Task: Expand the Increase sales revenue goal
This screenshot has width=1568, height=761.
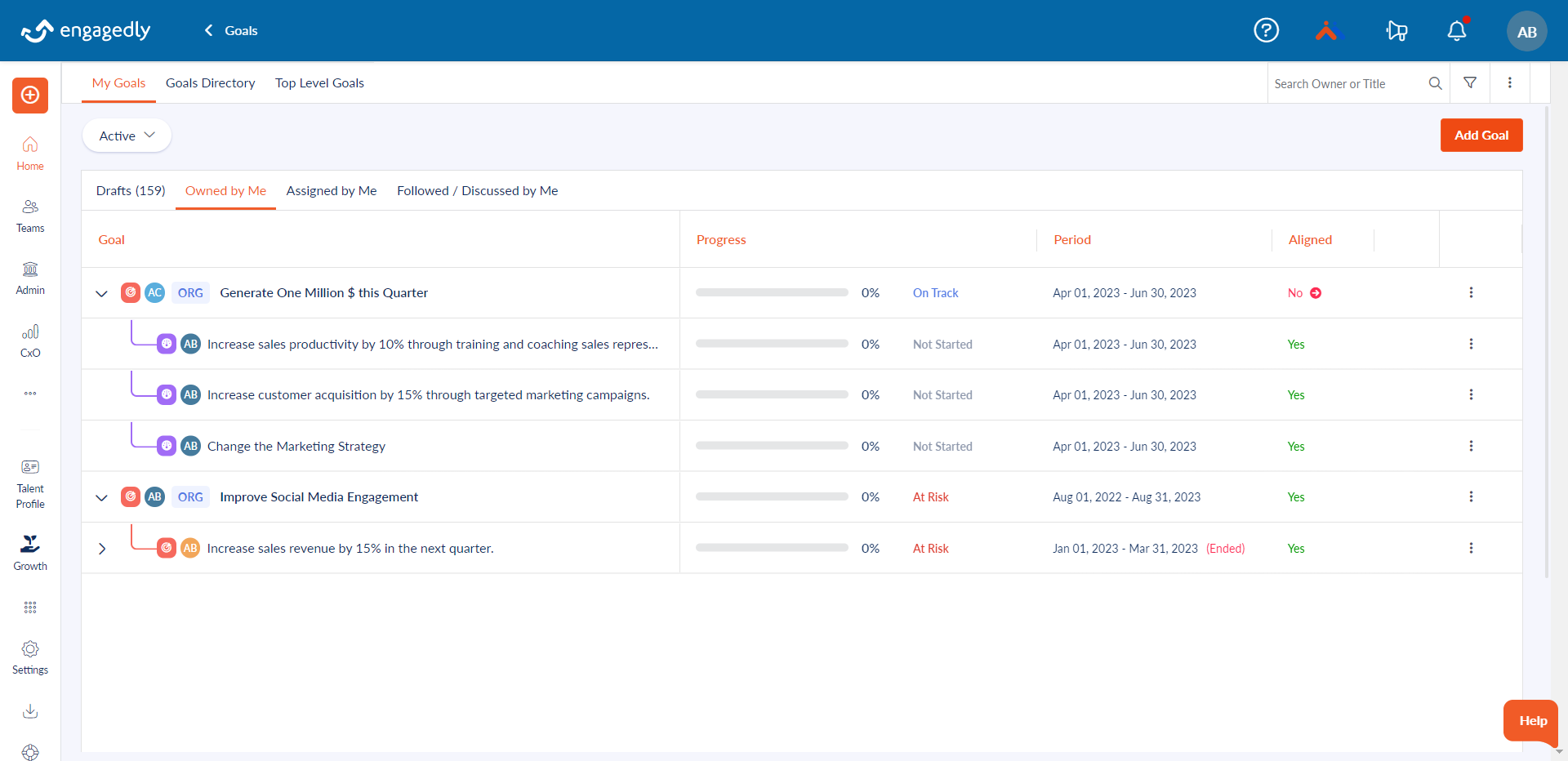Action: [101, 549]
